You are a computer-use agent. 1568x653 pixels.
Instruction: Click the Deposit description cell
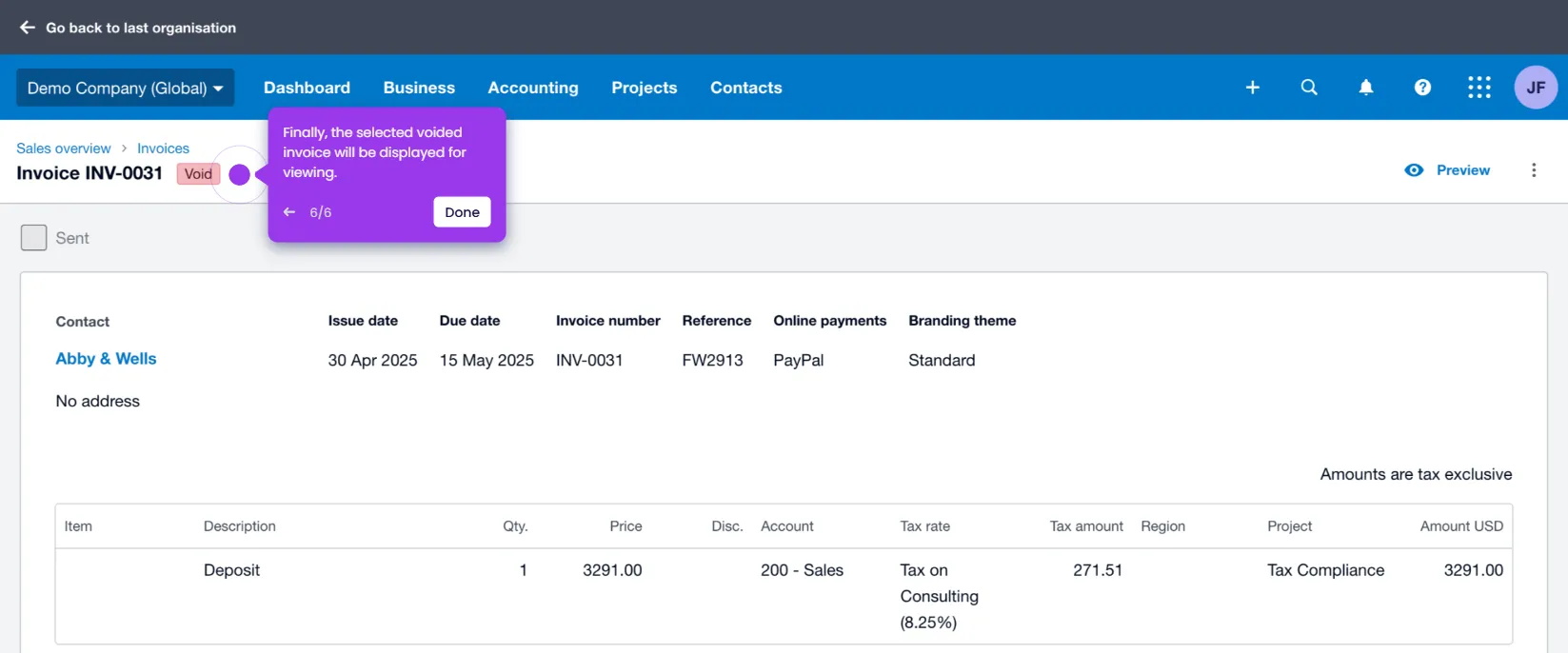tap(231, 570)
